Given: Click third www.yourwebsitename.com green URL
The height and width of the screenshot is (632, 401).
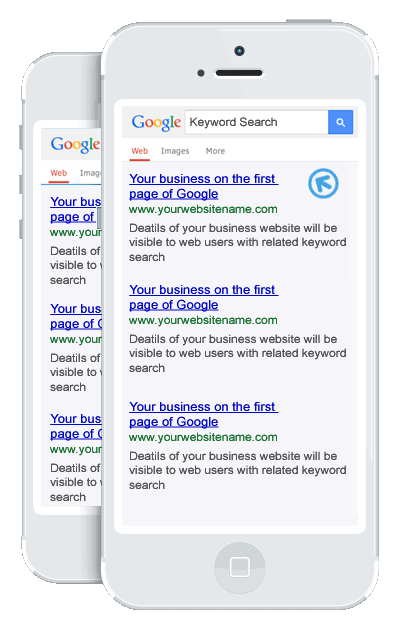Looking at the screenshot, I should pos(203,437).
